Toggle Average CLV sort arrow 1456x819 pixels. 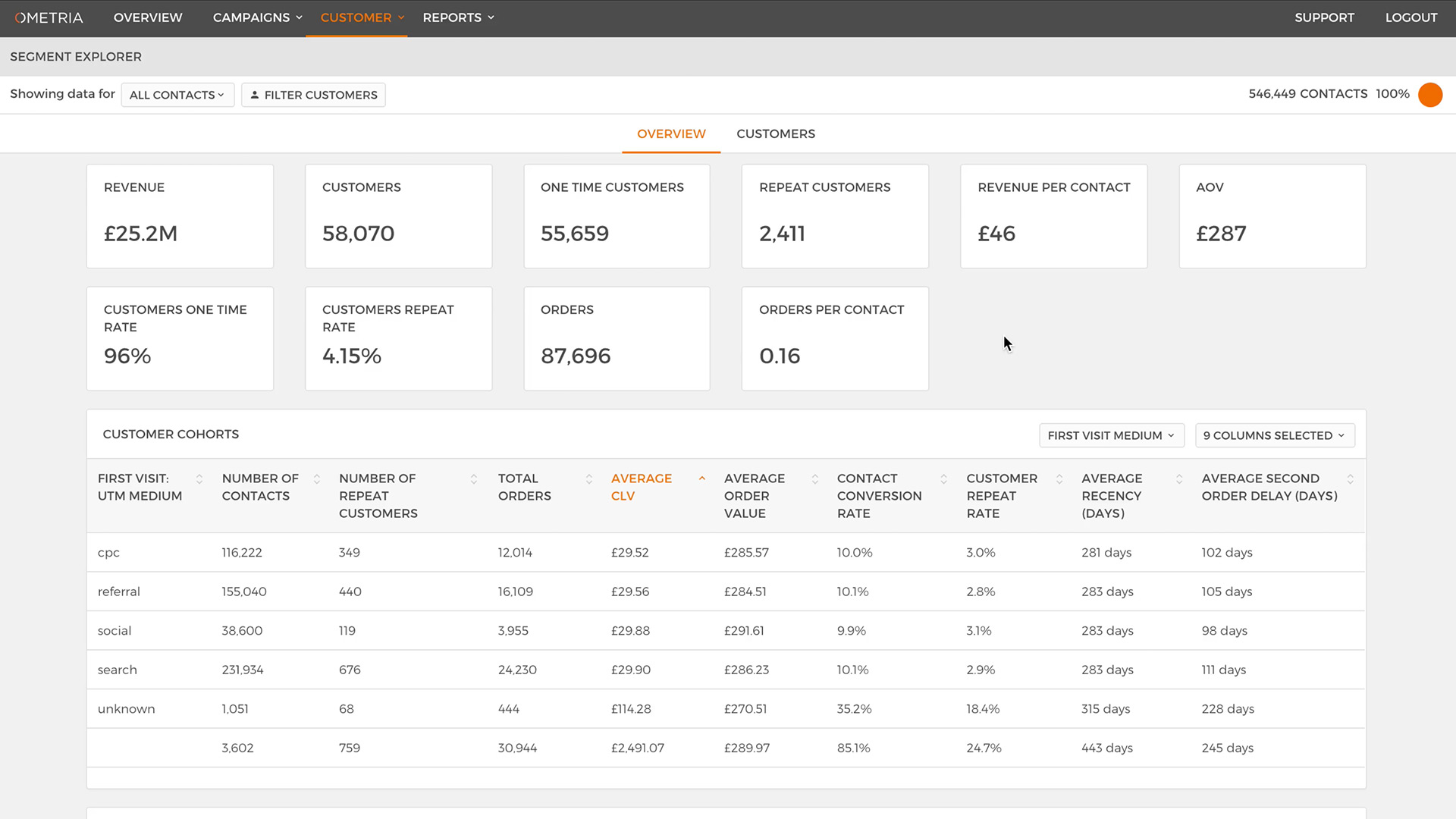pyautogui.click(x=702, y=479)
